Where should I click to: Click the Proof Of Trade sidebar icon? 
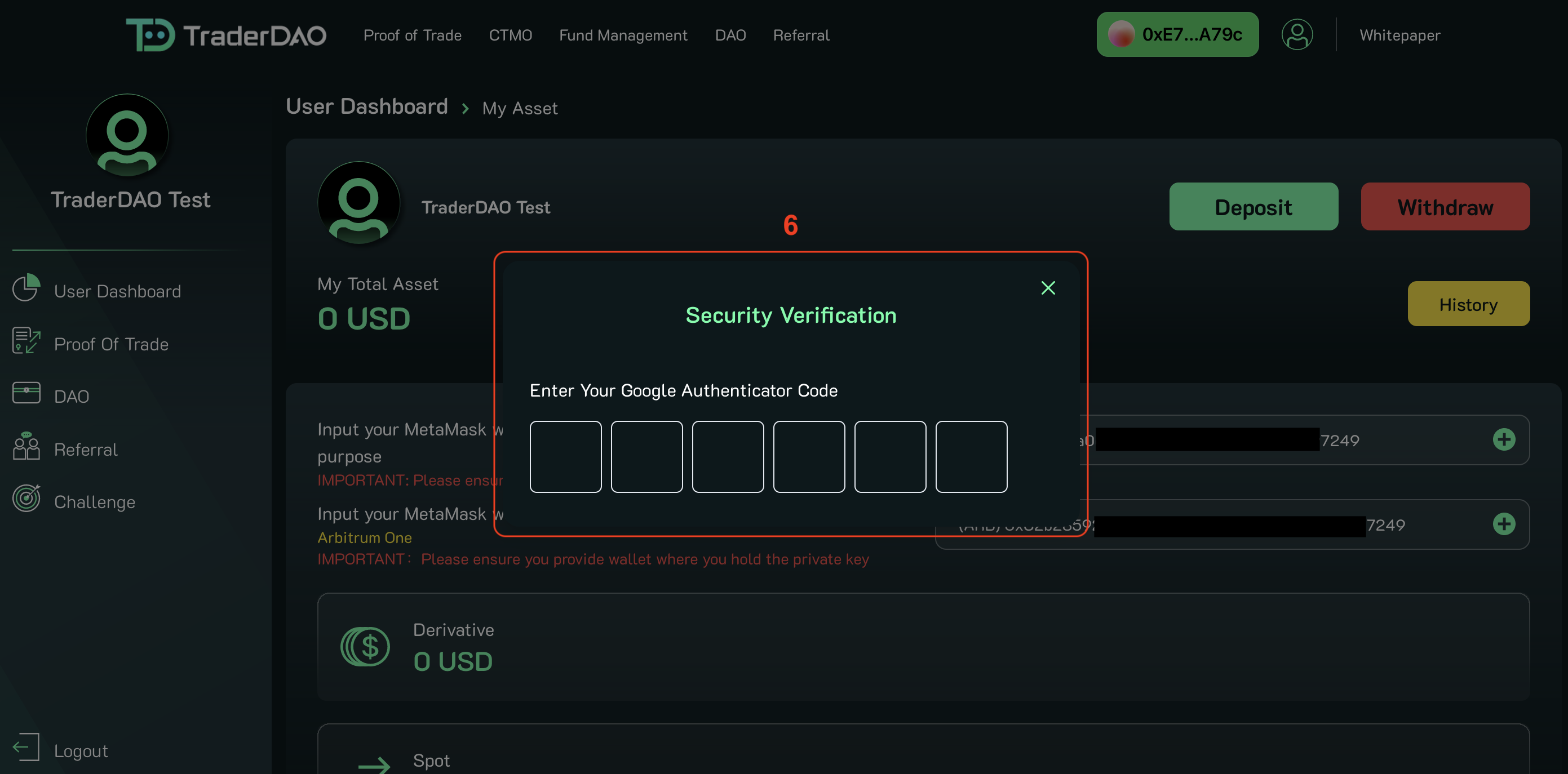(26, 341)
